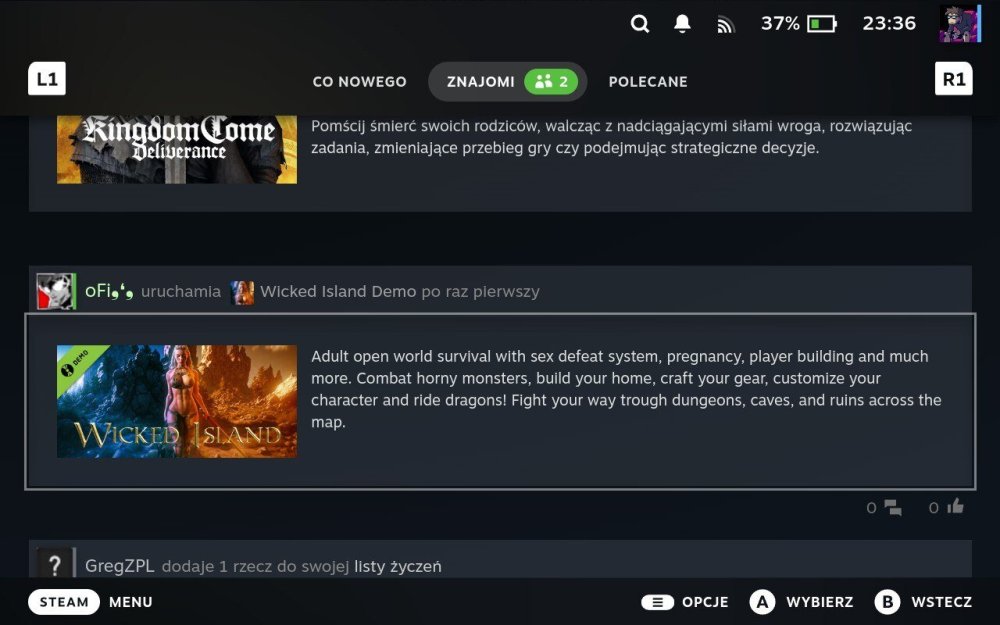Open notifications bell icon
1000x625 pixels.
tap(682, 24)
